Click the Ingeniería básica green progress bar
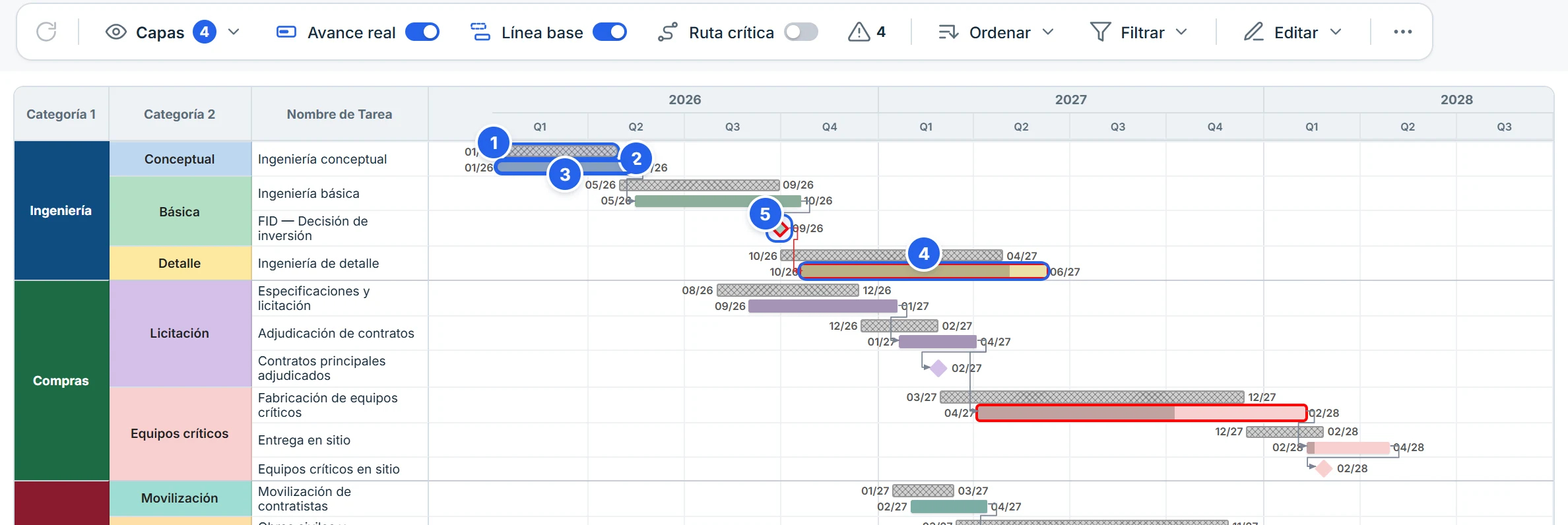This screenshot has width=1568, height=525. [717, 201]
